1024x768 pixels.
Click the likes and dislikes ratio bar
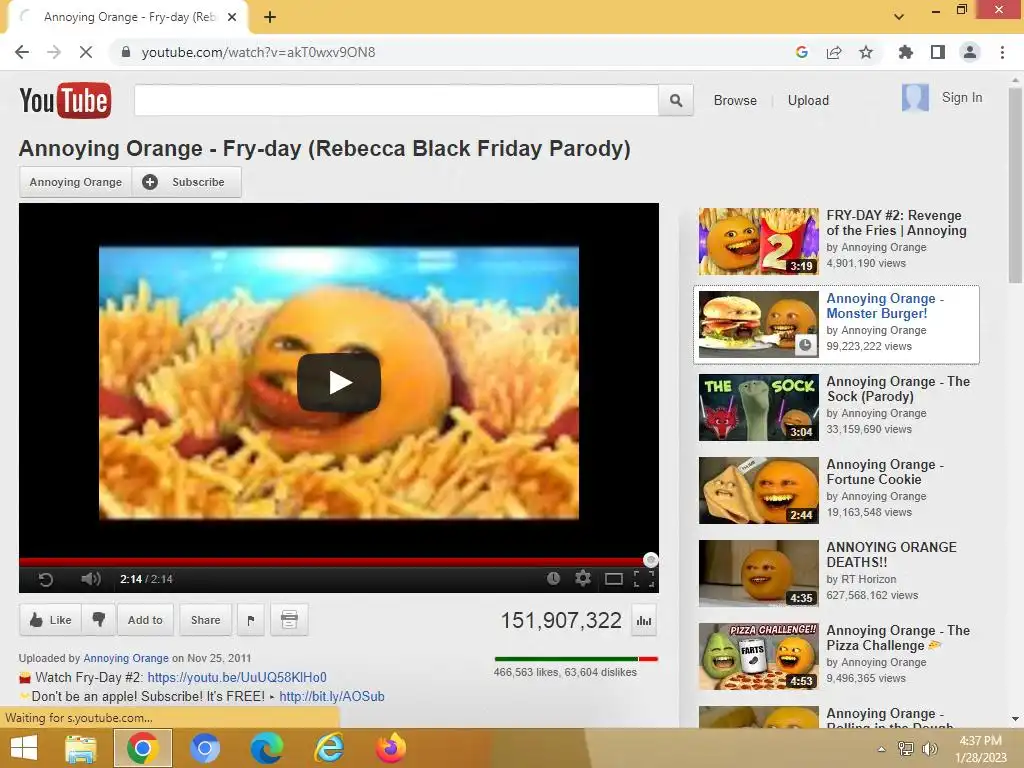tap(576, 659)
